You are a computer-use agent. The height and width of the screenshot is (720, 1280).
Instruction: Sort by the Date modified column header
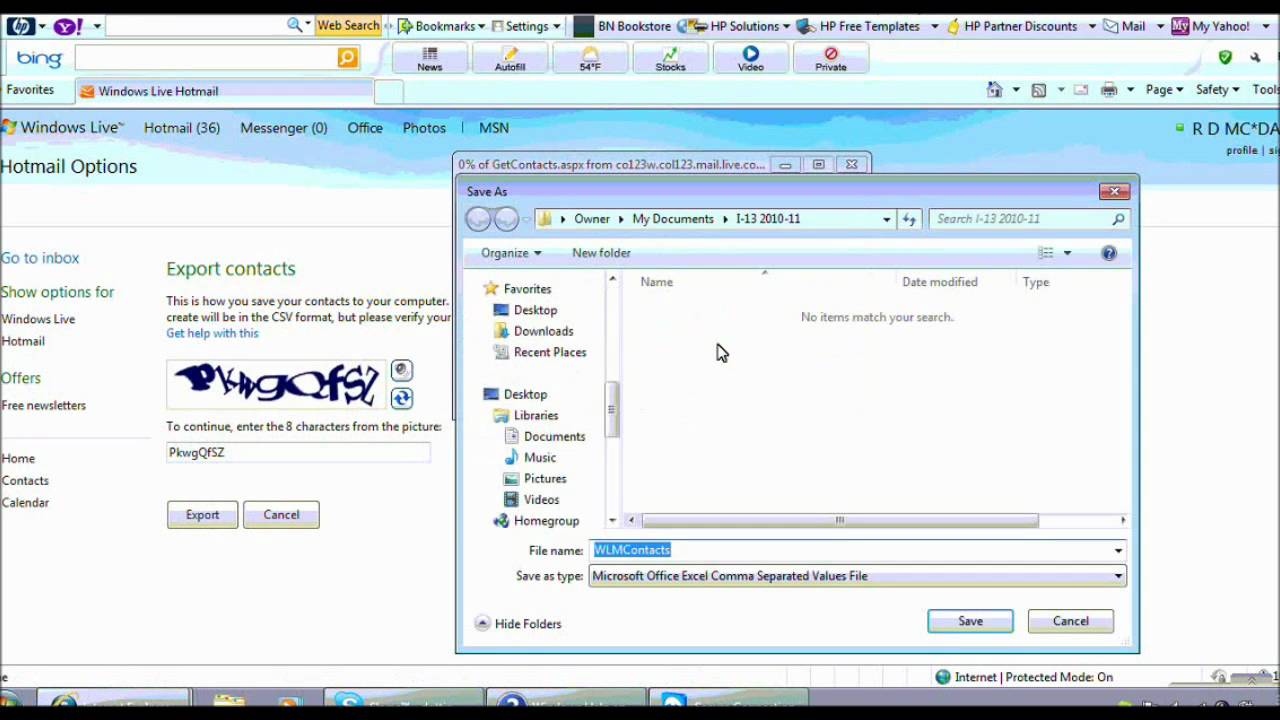pyautogui.click(x=940, y=282)
